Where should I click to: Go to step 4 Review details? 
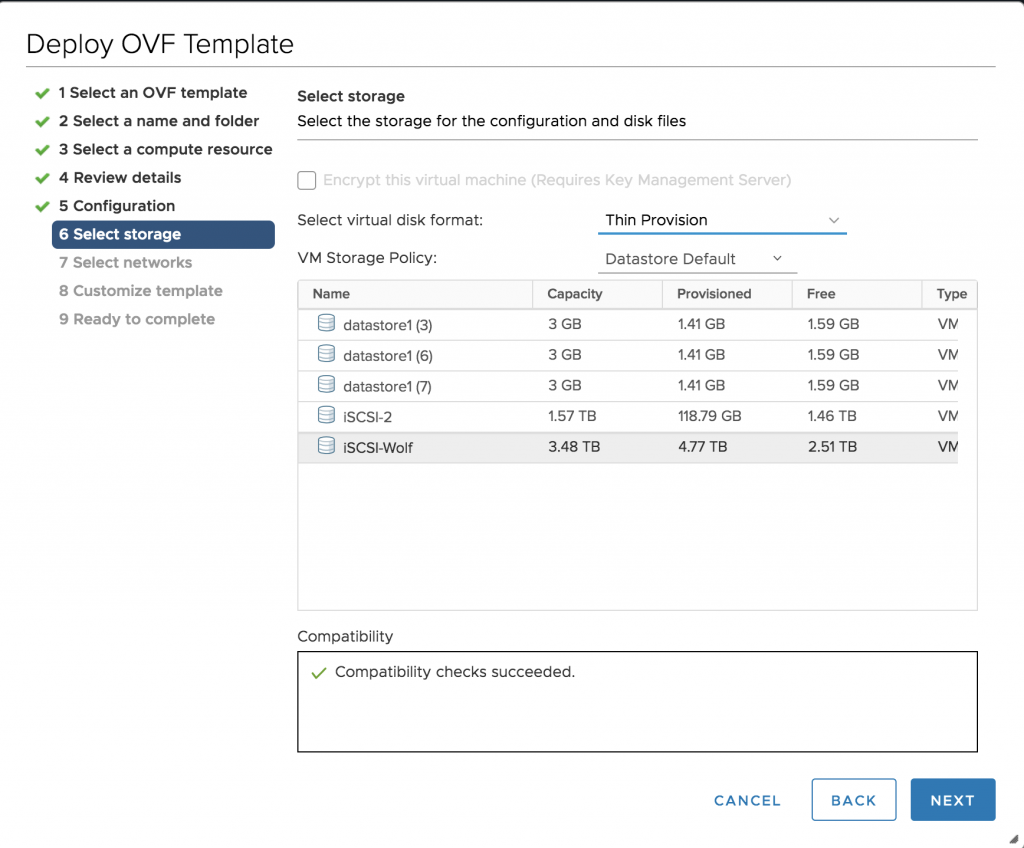click(120, 178)
